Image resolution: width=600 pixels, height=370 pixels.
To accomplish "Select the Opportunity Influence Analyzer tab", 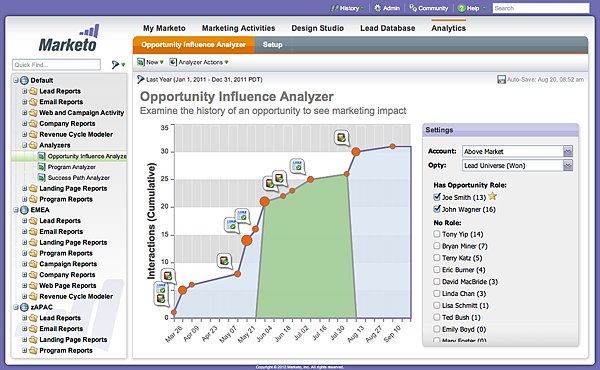I will [194, 45].
